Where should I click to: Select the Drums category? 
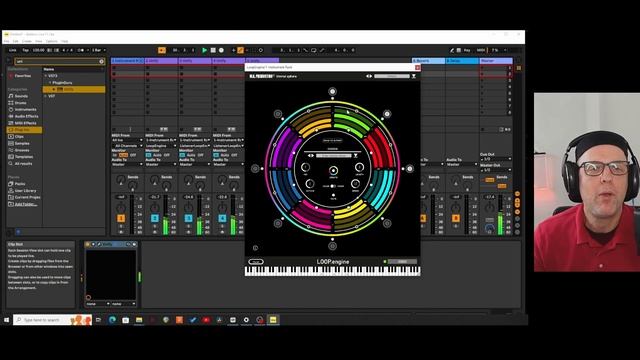point(20,103)
